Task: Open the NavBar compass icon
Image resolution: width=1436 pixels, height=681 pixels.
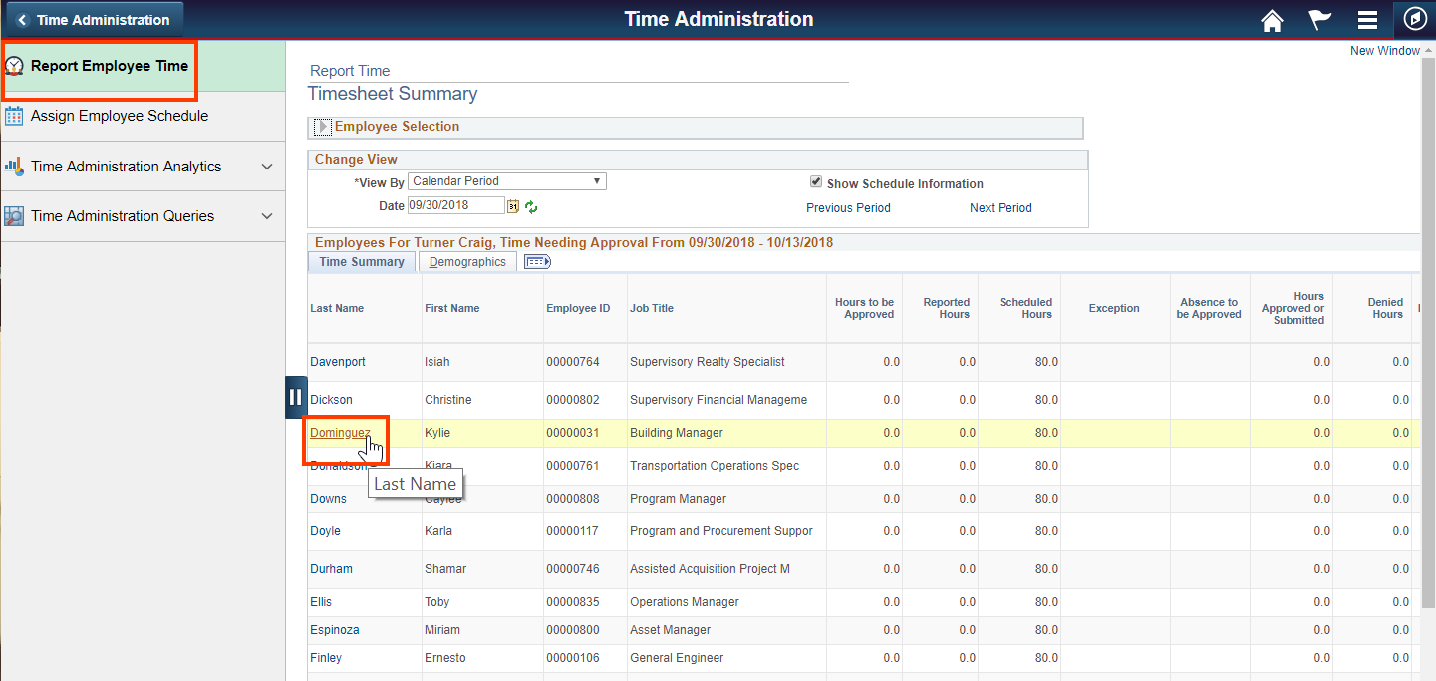Action: tap(1414, 18)
